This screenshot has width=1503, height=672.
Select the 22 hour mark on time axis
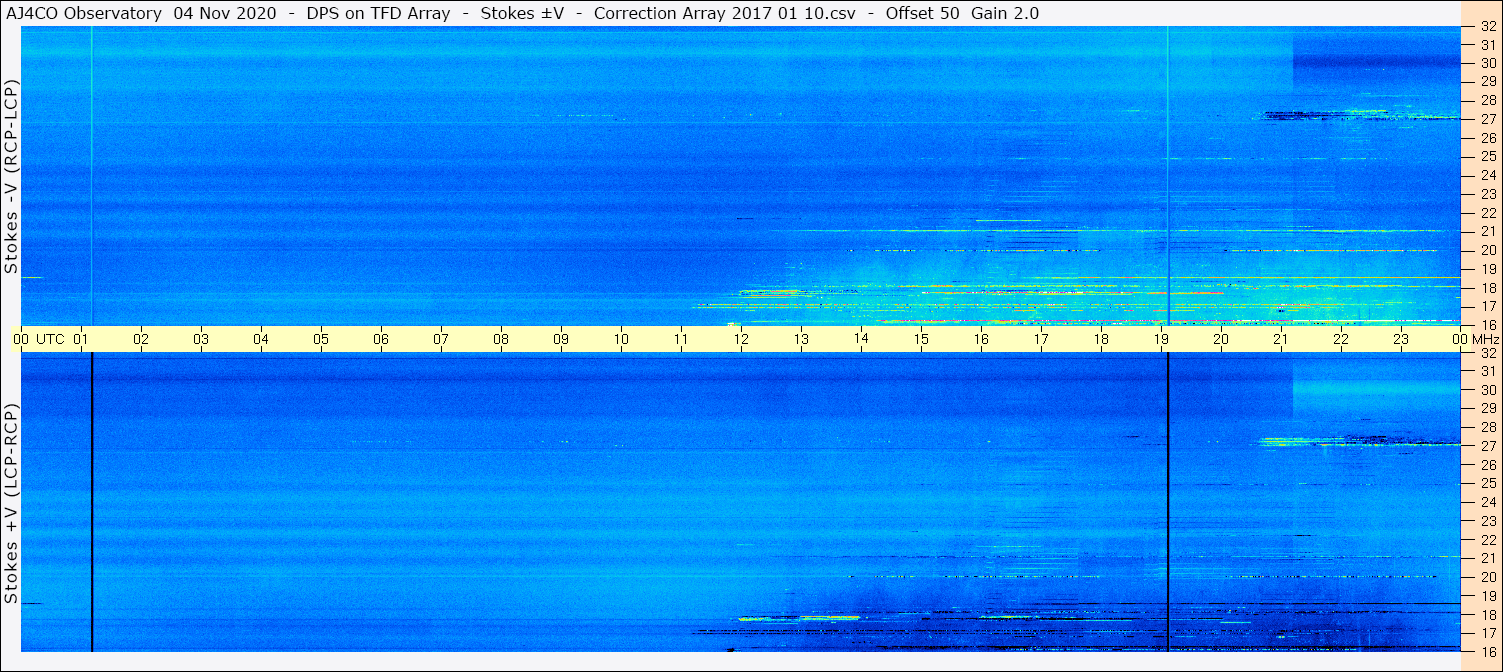click(1342, 339)
